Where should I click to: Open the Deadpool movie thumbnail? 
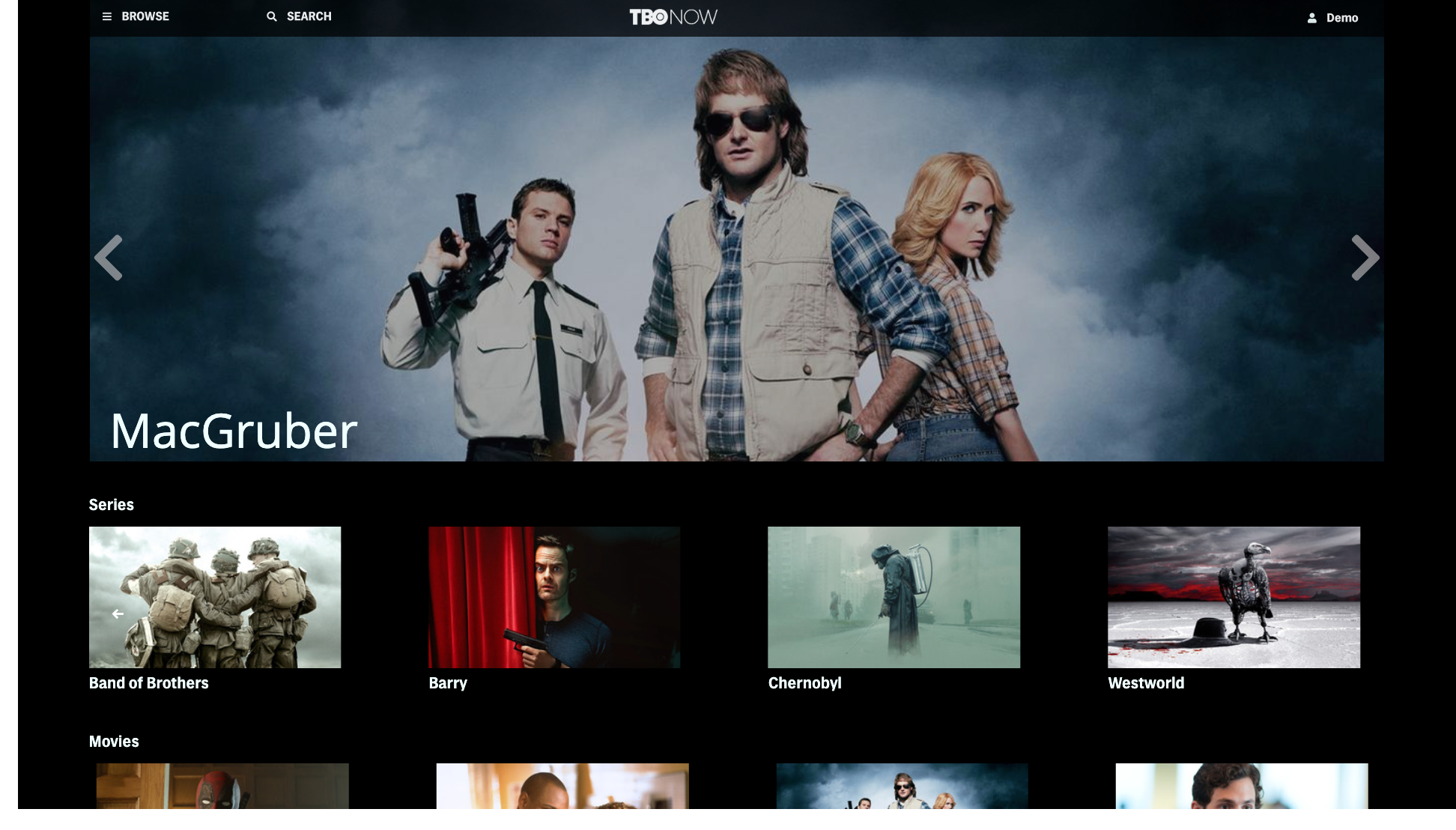click(x=222, y=786)
